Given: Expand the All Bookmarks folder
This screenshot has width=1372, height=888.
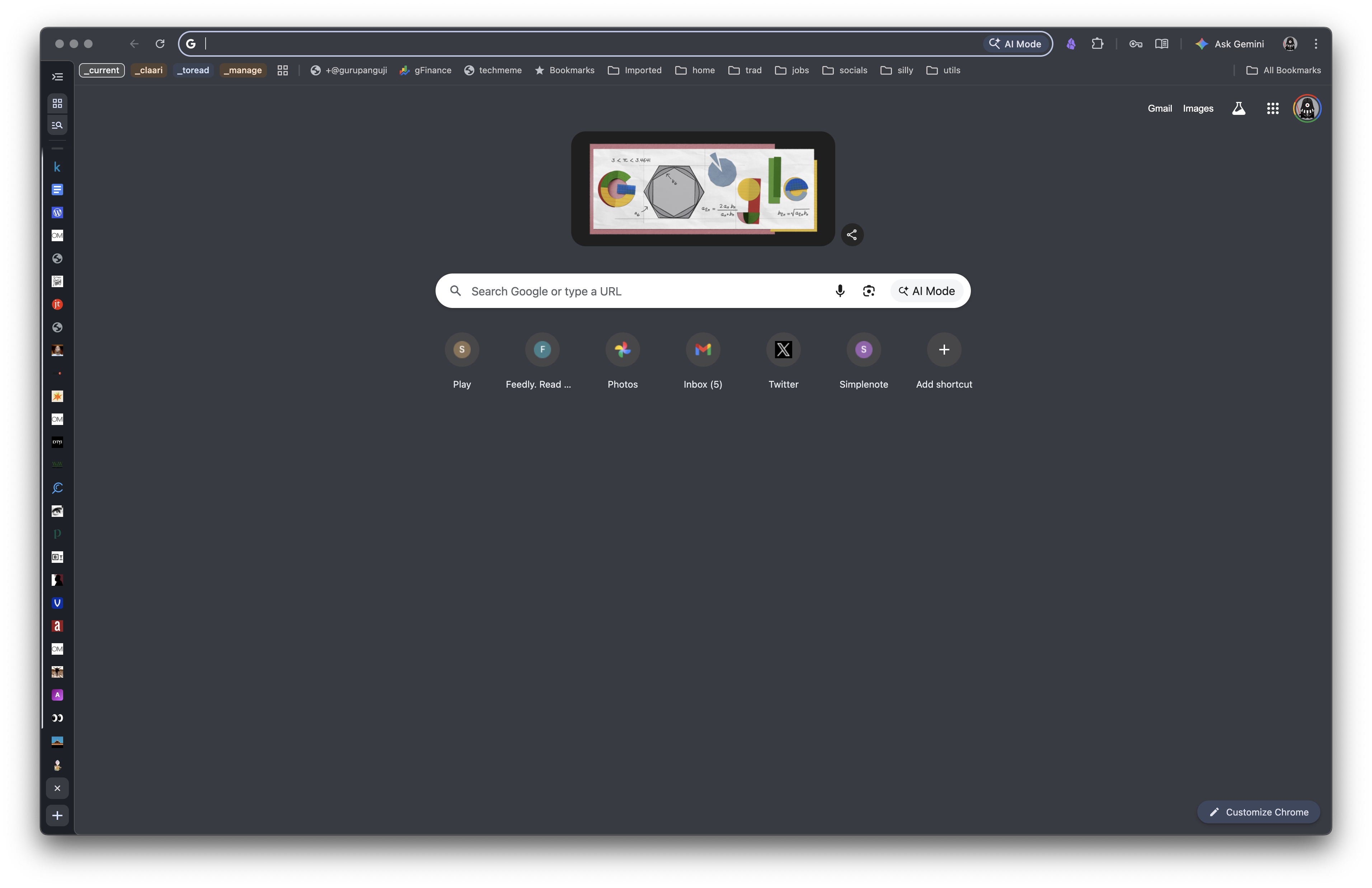Looking at the screenshot, I should point(1283,70).
